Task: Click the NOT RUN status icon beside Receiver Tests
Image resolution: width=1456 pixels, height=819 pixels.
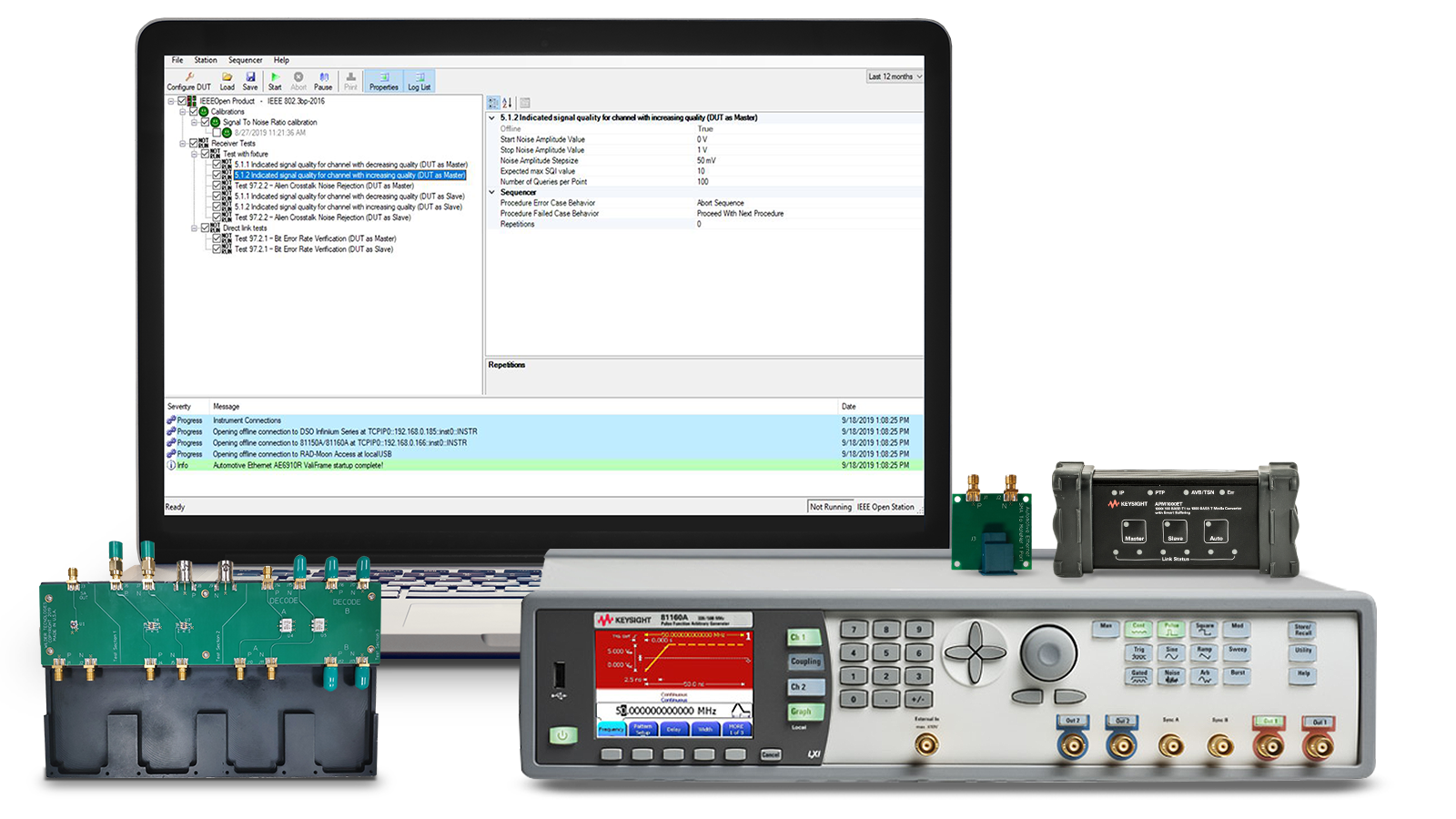Action: (x=203, y=143)
